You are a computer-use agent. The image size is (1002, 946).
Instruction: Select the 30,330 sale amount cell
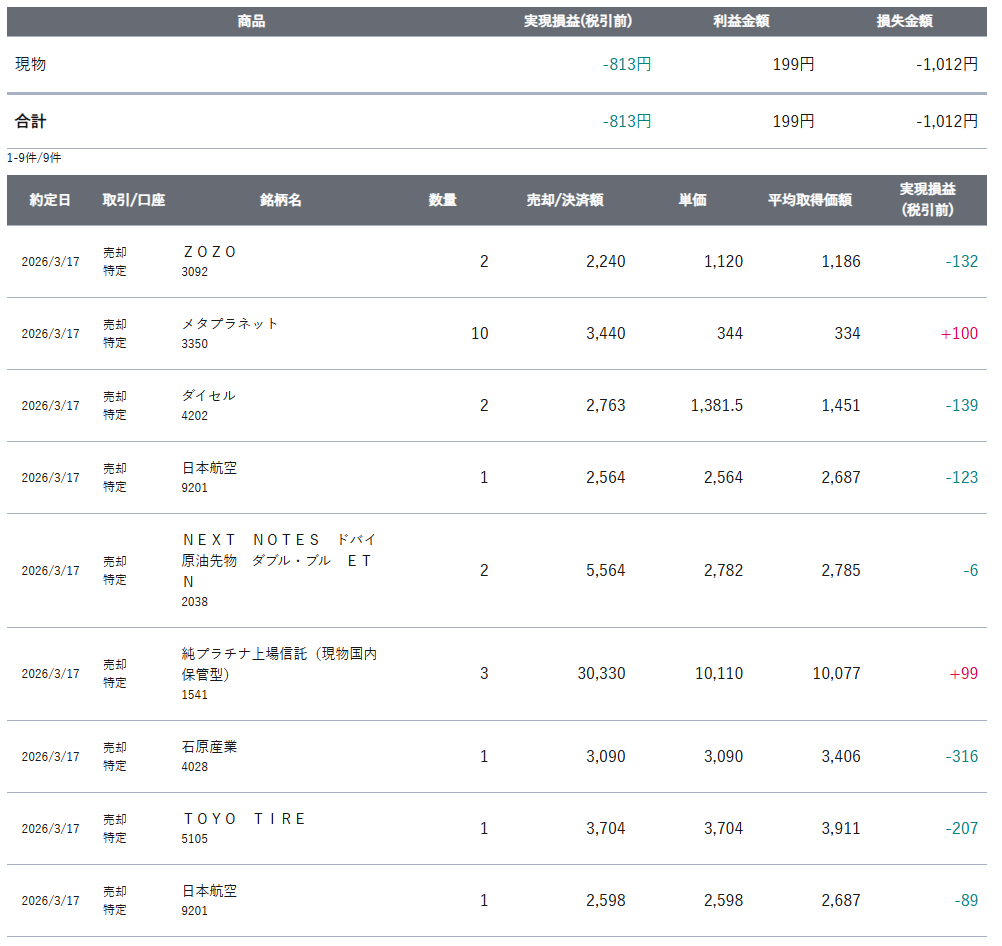[x=601, y=674]
